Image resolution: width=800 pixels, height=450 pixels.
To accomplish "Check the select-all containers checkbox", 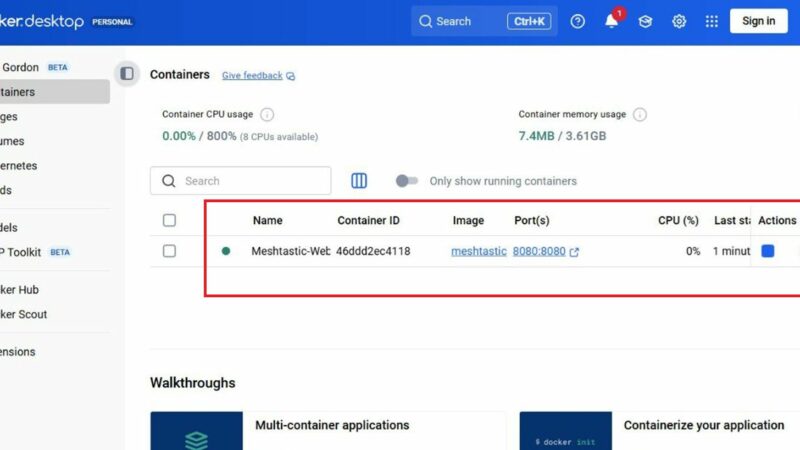I will point(169,220).
